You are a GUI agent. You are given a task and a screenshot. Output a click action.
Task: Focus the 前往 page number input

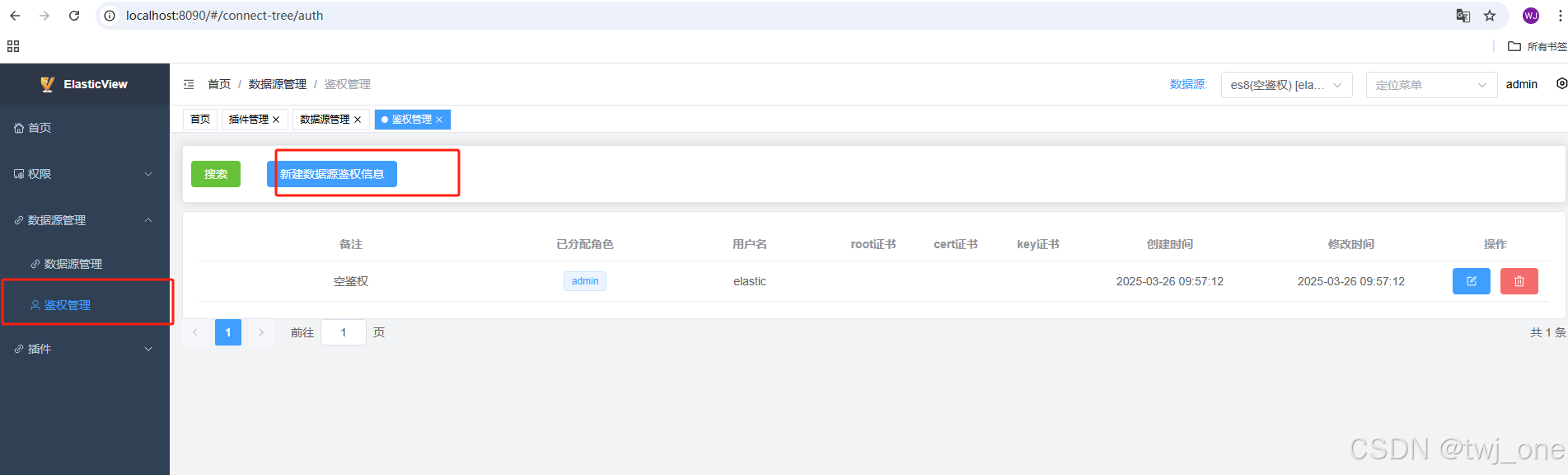coord(344,332)
